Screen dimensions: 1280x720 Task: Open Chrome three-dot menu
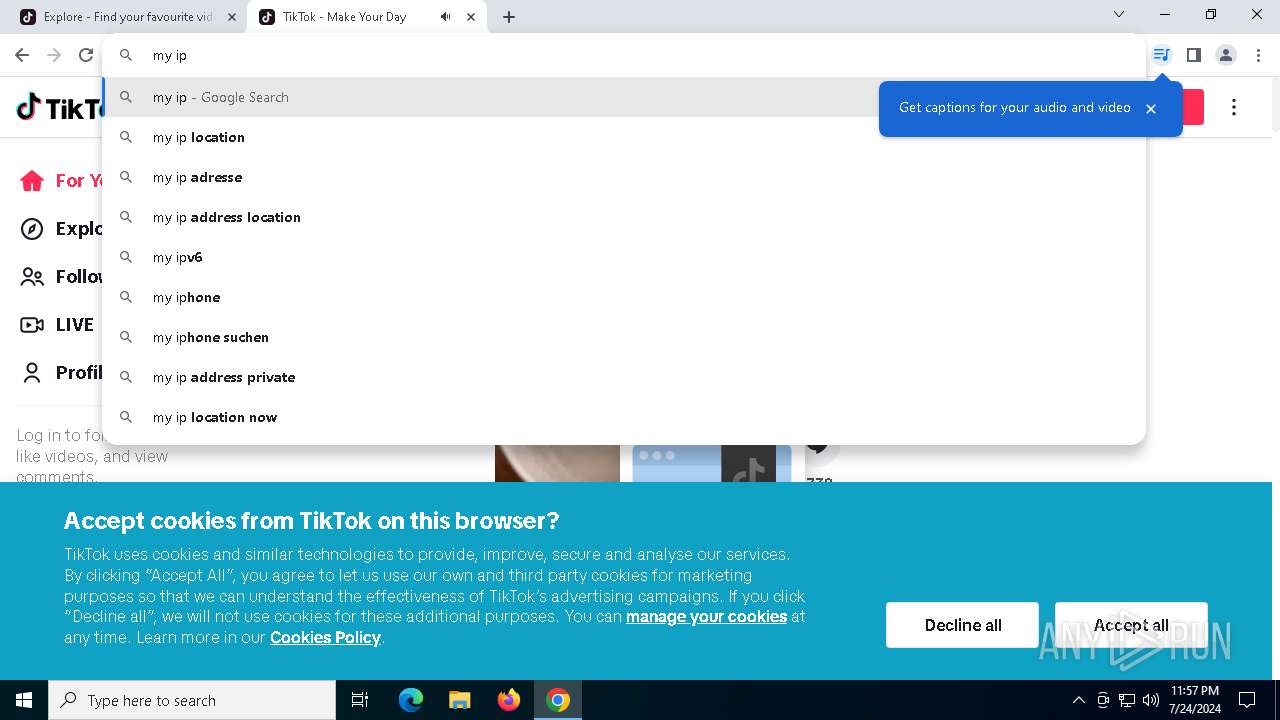(1259, 55)
